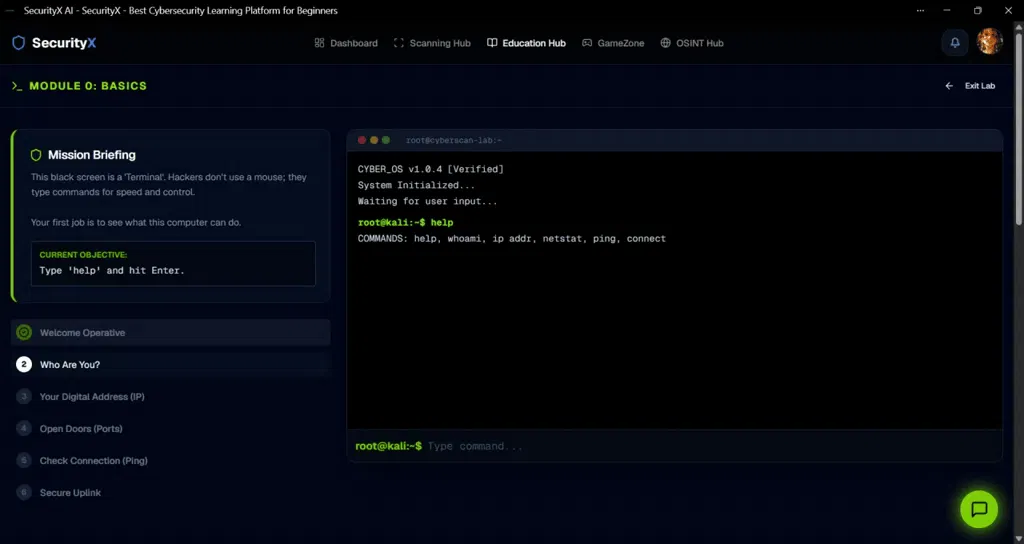The image size is (1024, 544).
Task: Open the GameZone nav item
Action: 613,43
